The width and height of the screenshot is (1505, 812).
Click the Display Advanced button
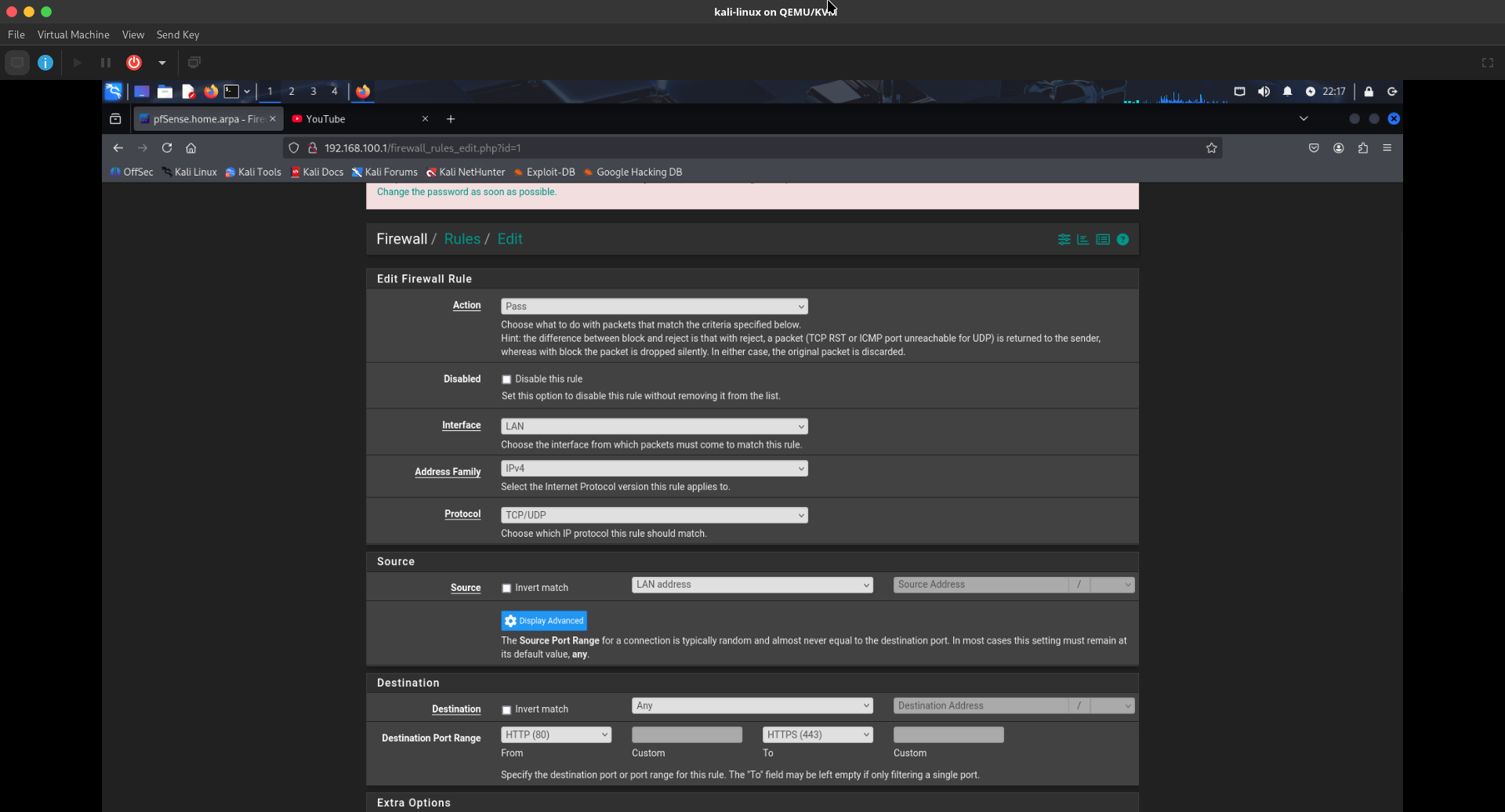[x=544, y=621]
